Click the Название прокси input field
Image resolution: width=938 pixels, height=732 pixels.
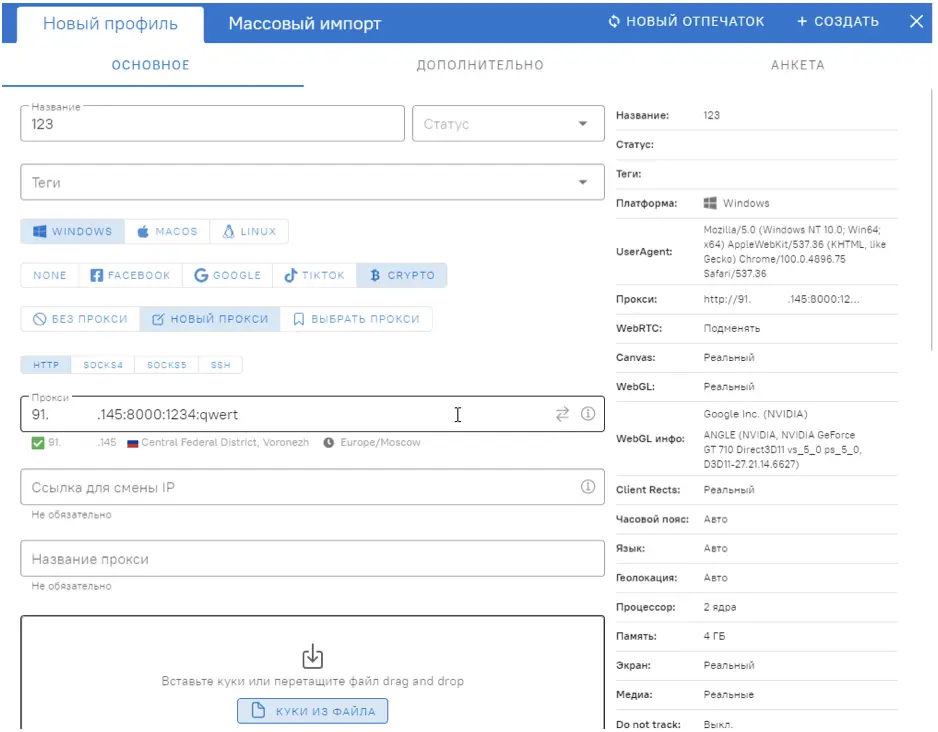click(312, 559)
